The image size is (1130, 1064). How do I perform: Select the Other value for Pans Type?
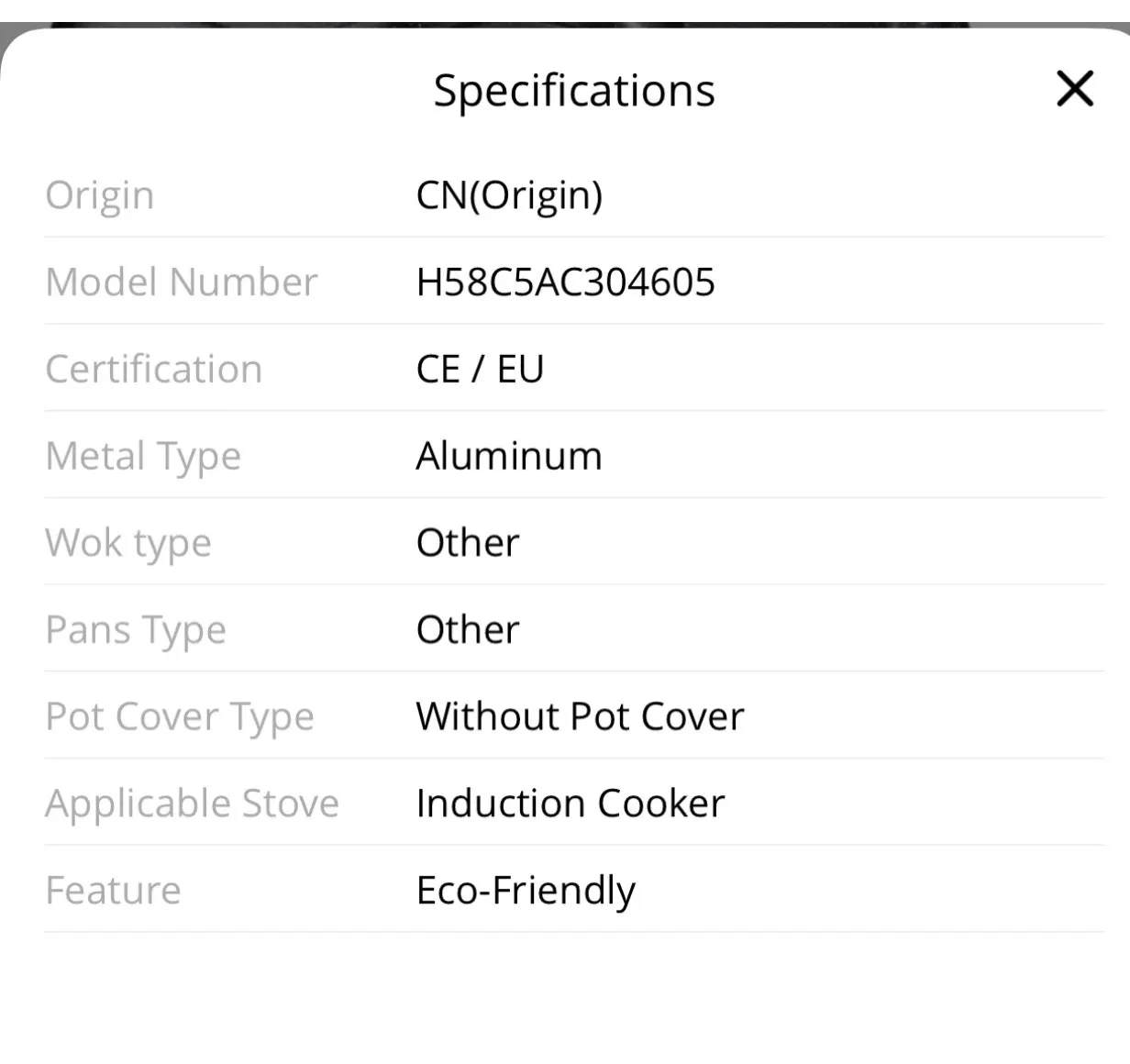pos(468,630)
